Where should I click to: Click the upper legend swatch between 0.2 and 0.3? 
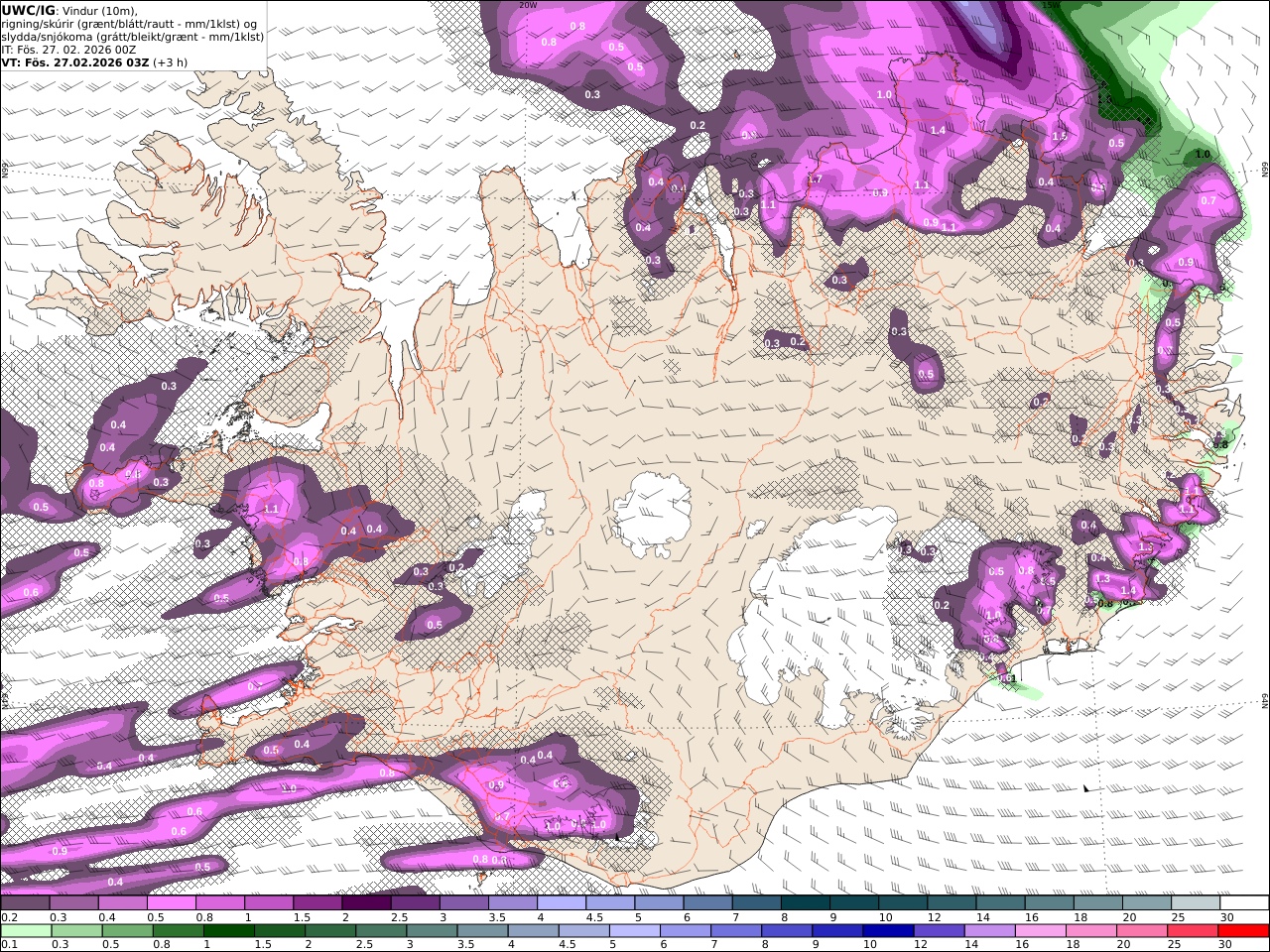(x=25, y=903)
